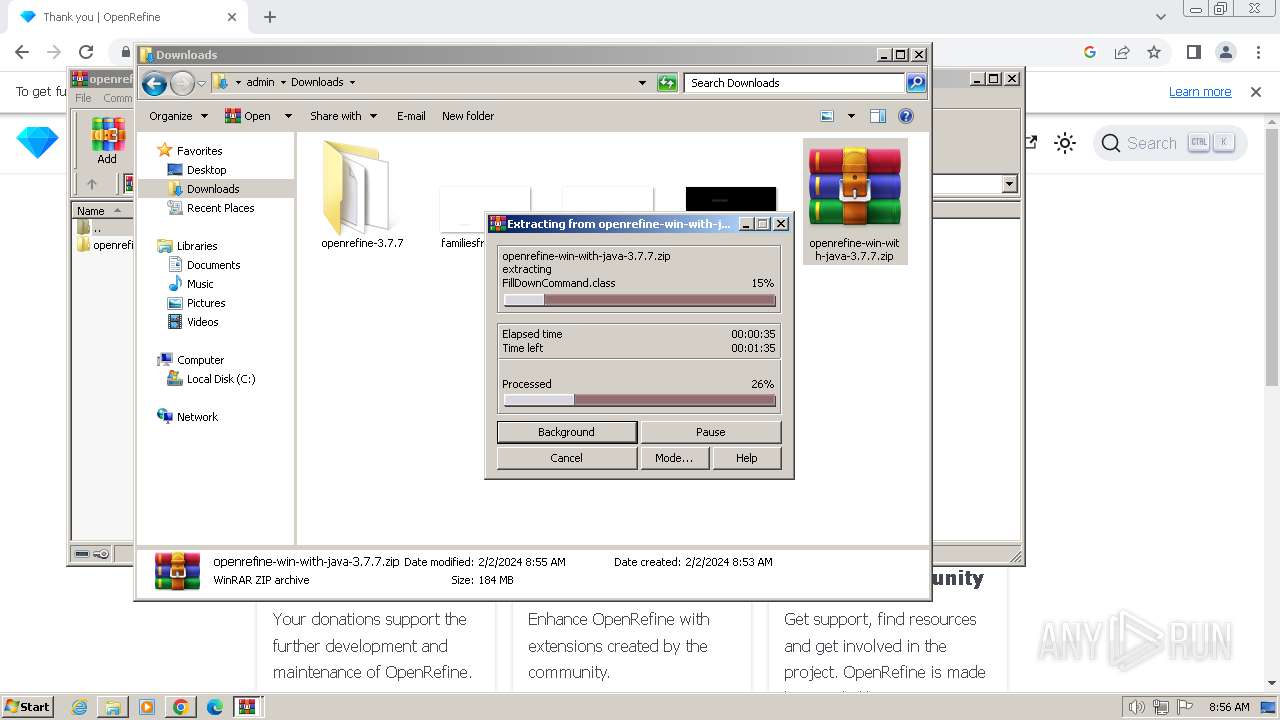Select Network in navigation pane
The width and height of the screenshot is (1280, 720).
point(197,417)
